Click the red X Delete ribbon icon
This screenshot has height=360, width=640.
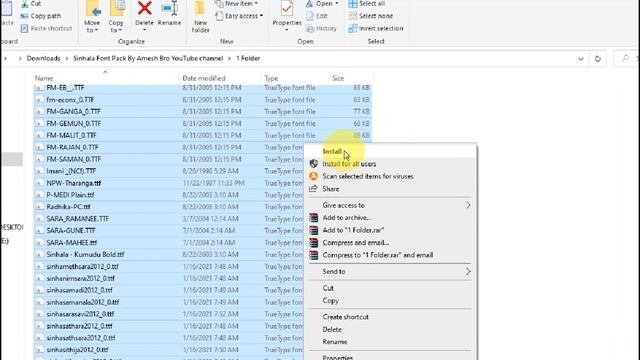pos(144,8)
